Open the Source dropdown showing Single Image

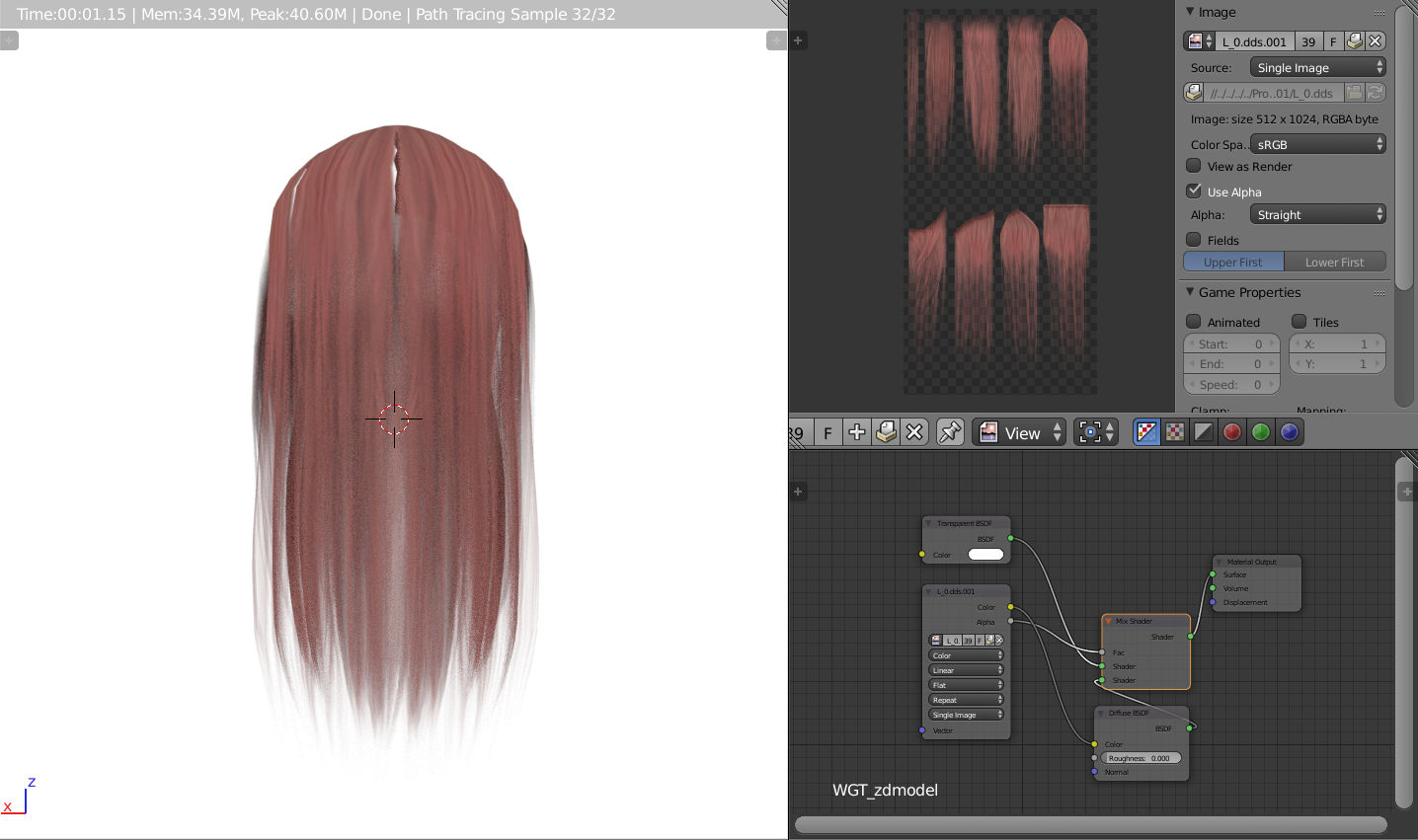tap(1318, 66)
